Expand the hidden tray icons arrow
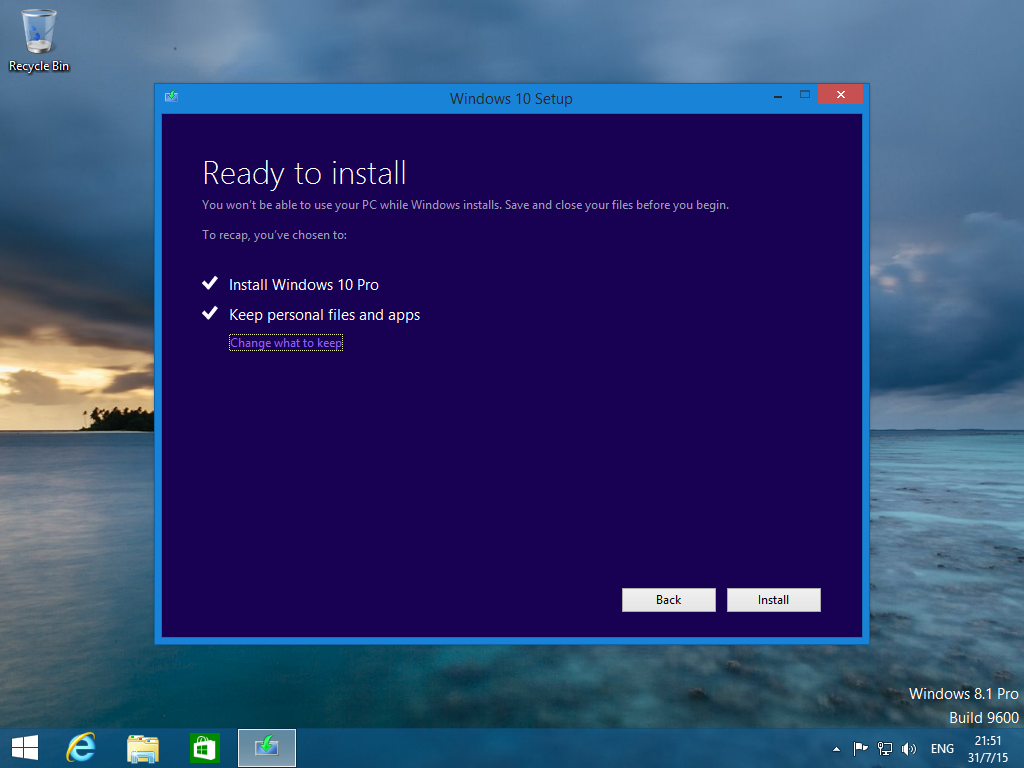 (x=836, y=749)
